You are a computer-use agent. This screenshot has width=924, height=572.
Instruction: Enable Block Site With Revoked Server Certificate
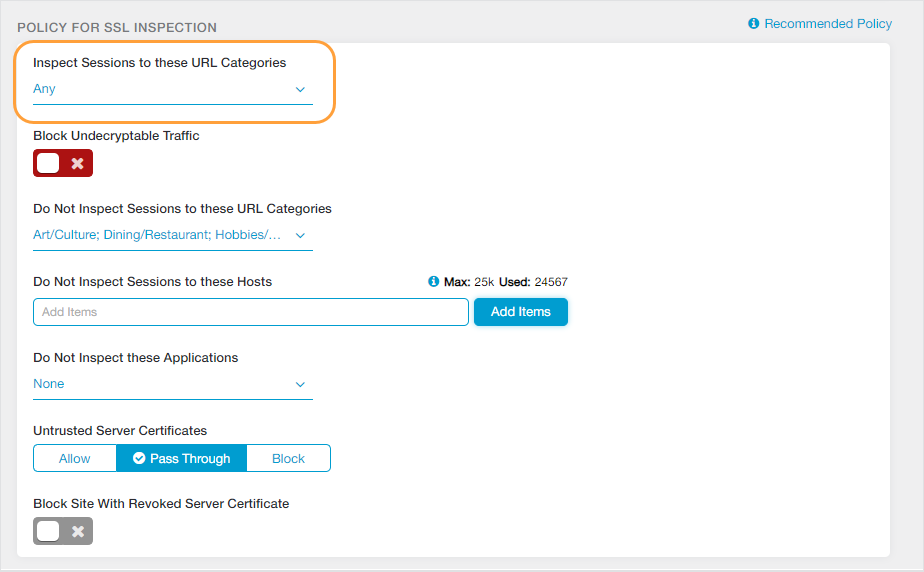[63, 531]
